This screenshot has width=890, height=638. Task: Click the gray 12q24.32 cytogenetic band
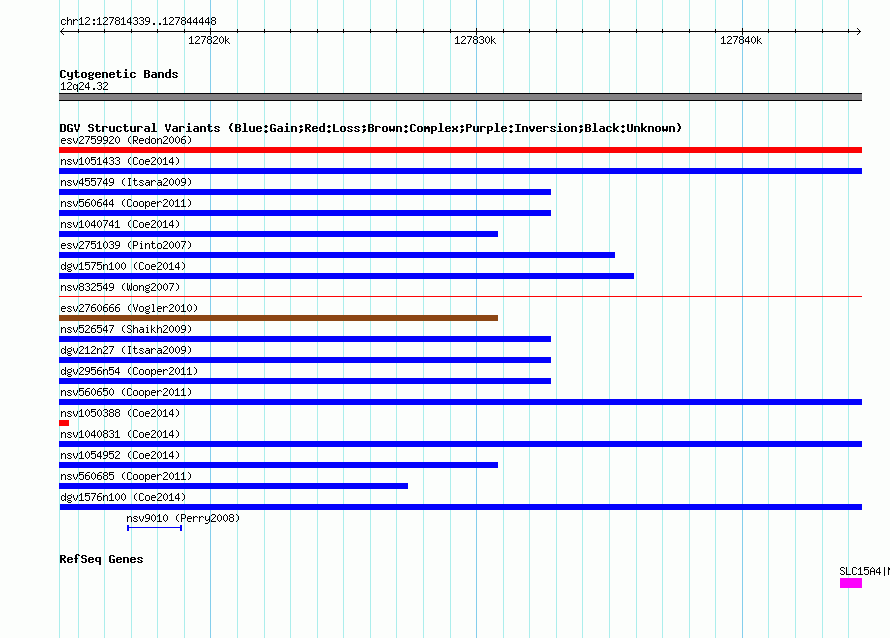pos(460,97)
